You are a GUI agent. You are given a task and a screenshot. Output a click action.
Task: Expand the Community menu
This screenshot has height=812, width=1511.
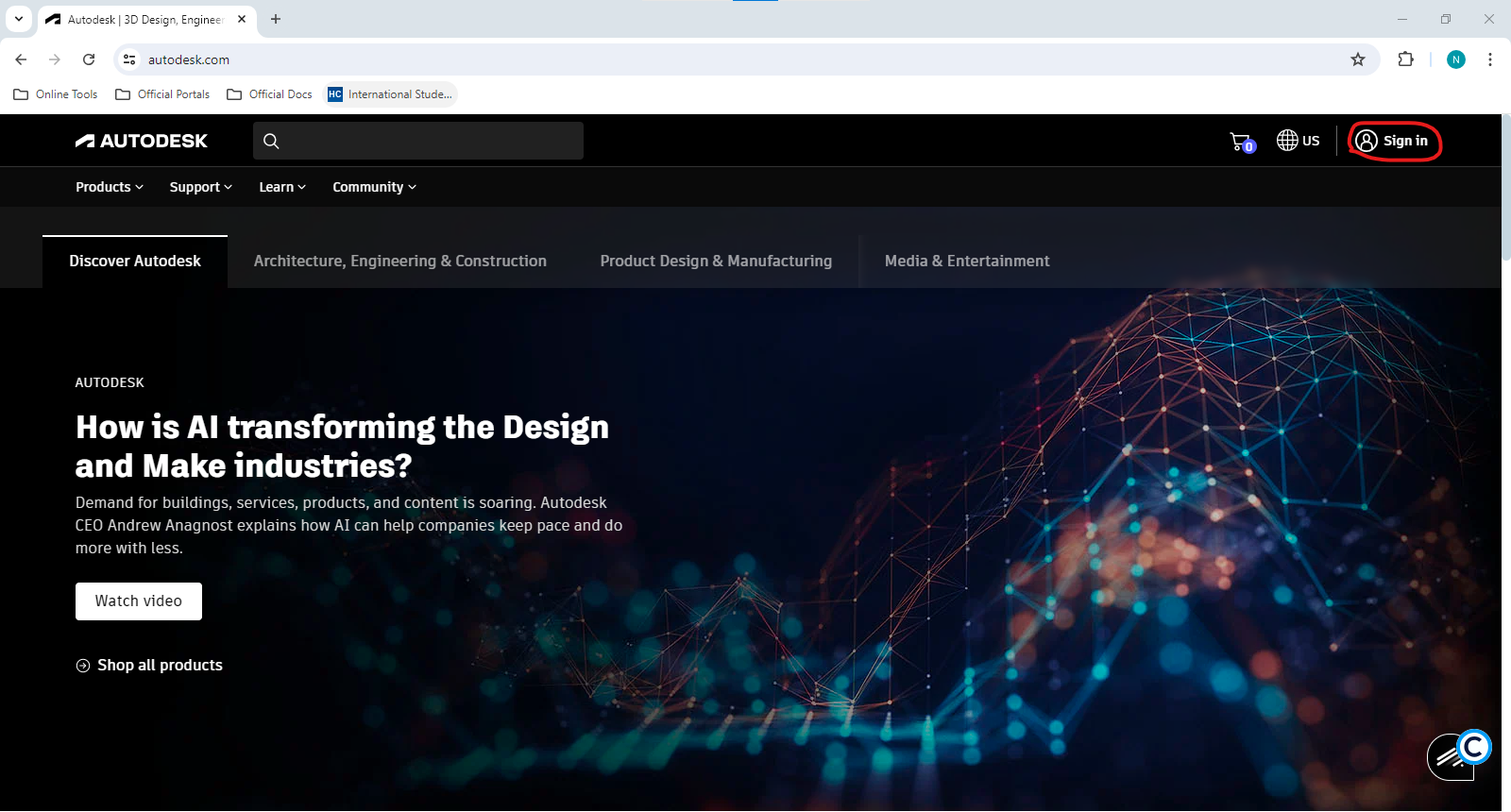tap(374, 187)
